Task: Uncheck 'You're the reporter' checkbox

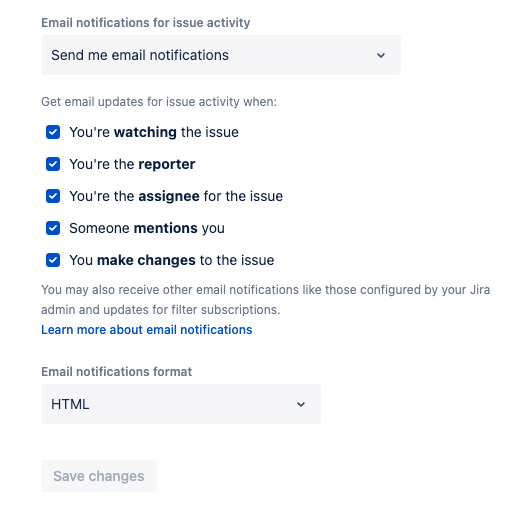Action: pos(53,164)
